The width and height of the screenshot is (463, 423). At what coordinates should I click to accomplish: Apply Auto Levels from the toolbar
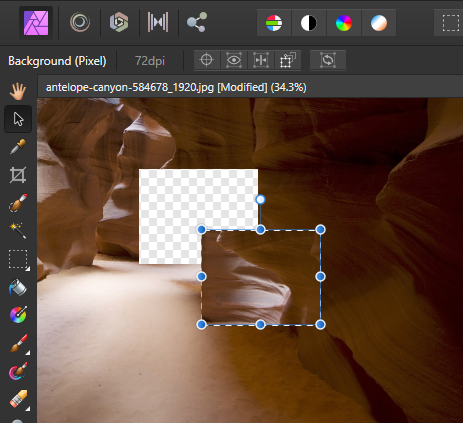pyautogui.click(x=274, y=23)
